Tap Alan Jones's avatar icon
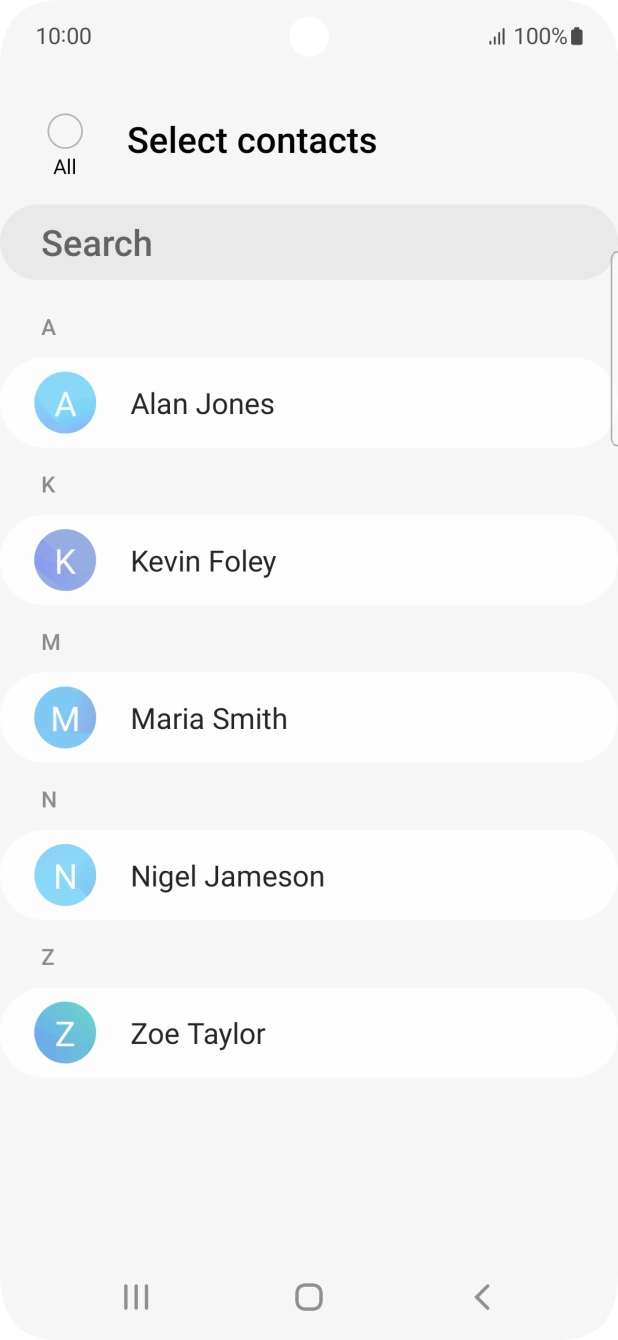Viewport: 618px width, 1340px height. tap(65, 403)
